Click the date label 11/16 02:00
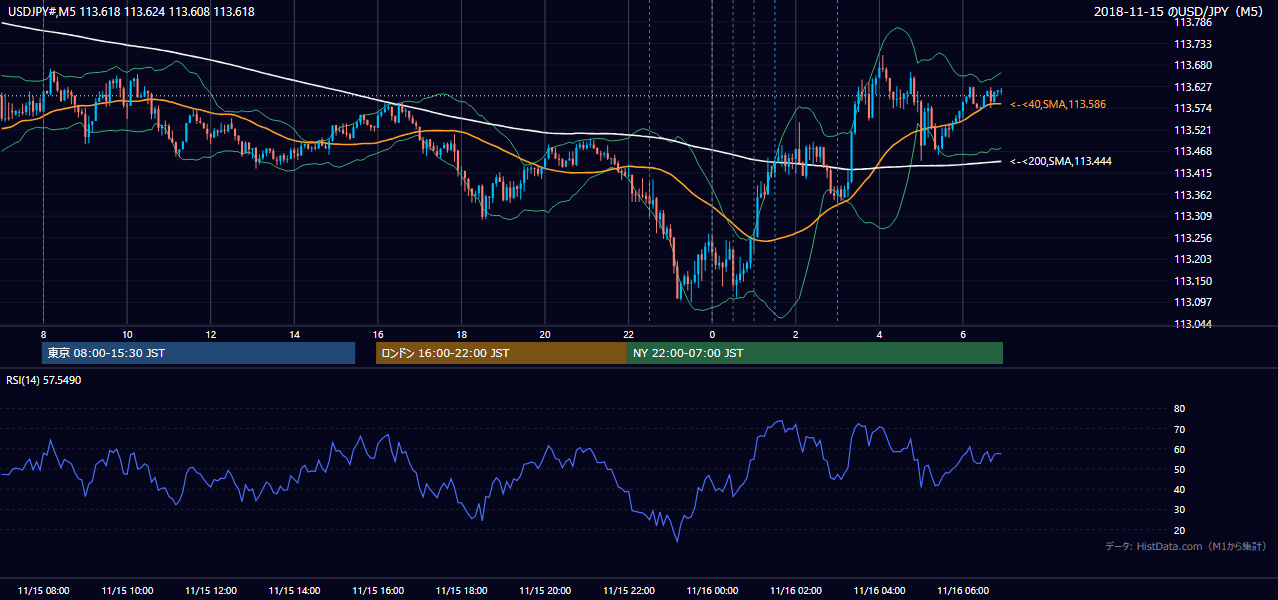Image resolution: width=1278 pixels, height=600 pixels. pyautogui.click(x=796, y=591)
